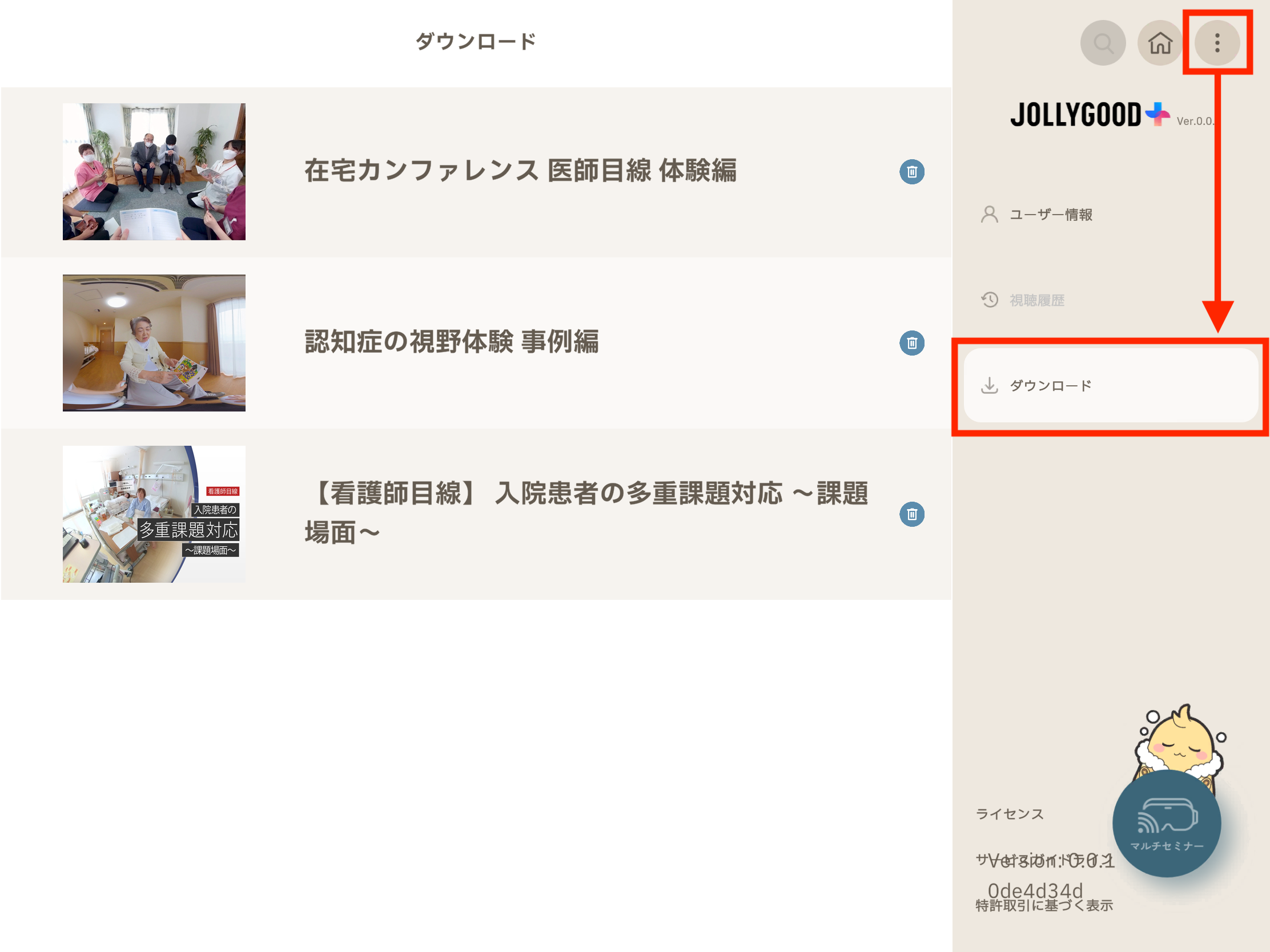This screenshot has height=952, width=1270.
Task: Select the ユーザー情報 menu item
Action: coord(1051,215)
